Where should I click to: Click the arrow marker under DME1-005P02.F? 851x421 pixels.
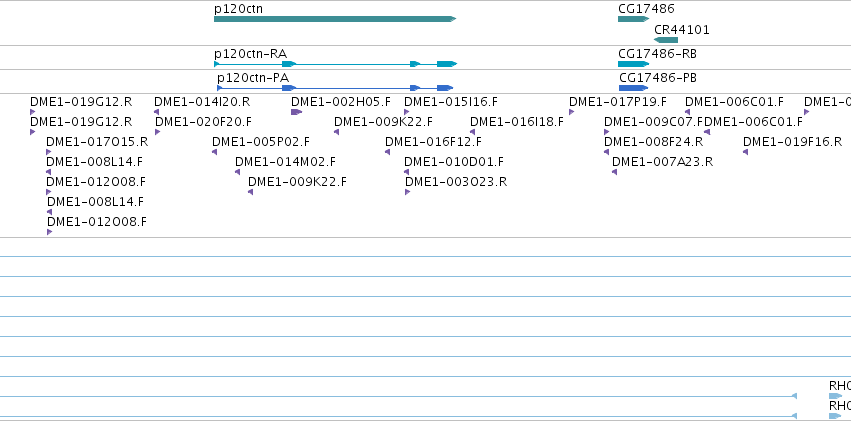[214, 152]
